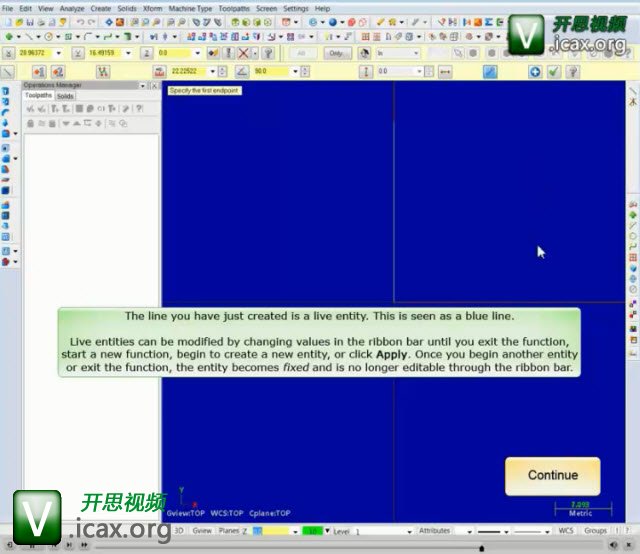Click the Edit endpoint 1 button
Screen dimensions: 640x554
tap(39, 72)
